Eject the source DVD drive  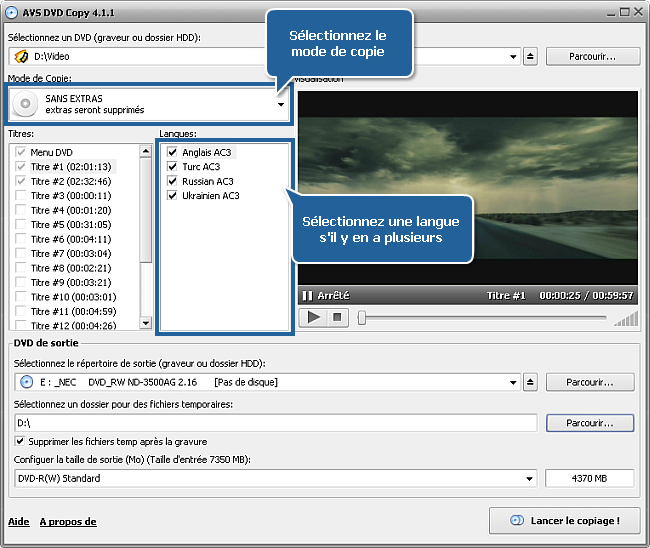tap(530, 56)
